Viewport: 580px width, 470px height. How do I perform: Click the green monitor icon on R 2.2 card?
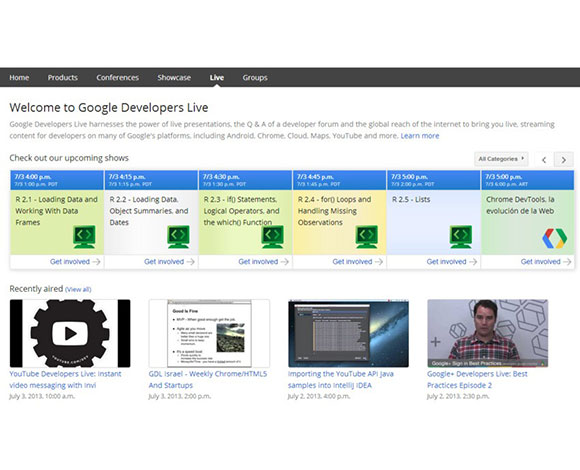point(178,237)
